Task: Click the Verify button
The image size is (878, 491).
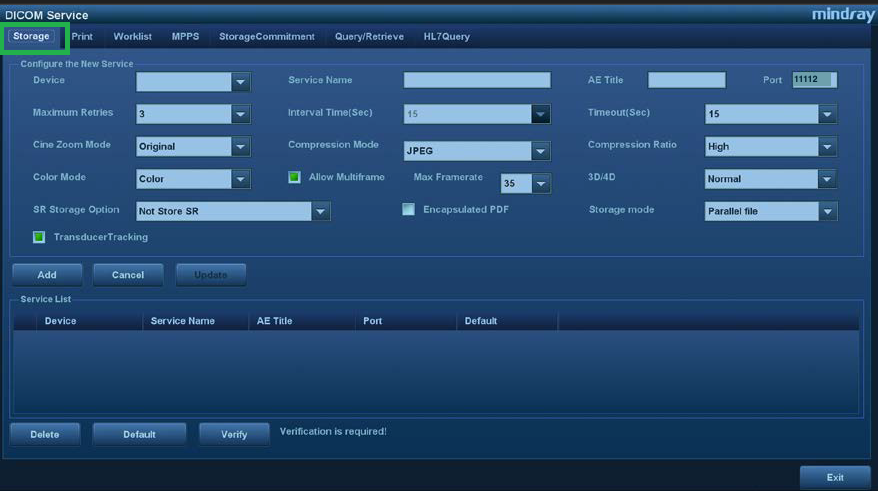Action: click(234, 434)
